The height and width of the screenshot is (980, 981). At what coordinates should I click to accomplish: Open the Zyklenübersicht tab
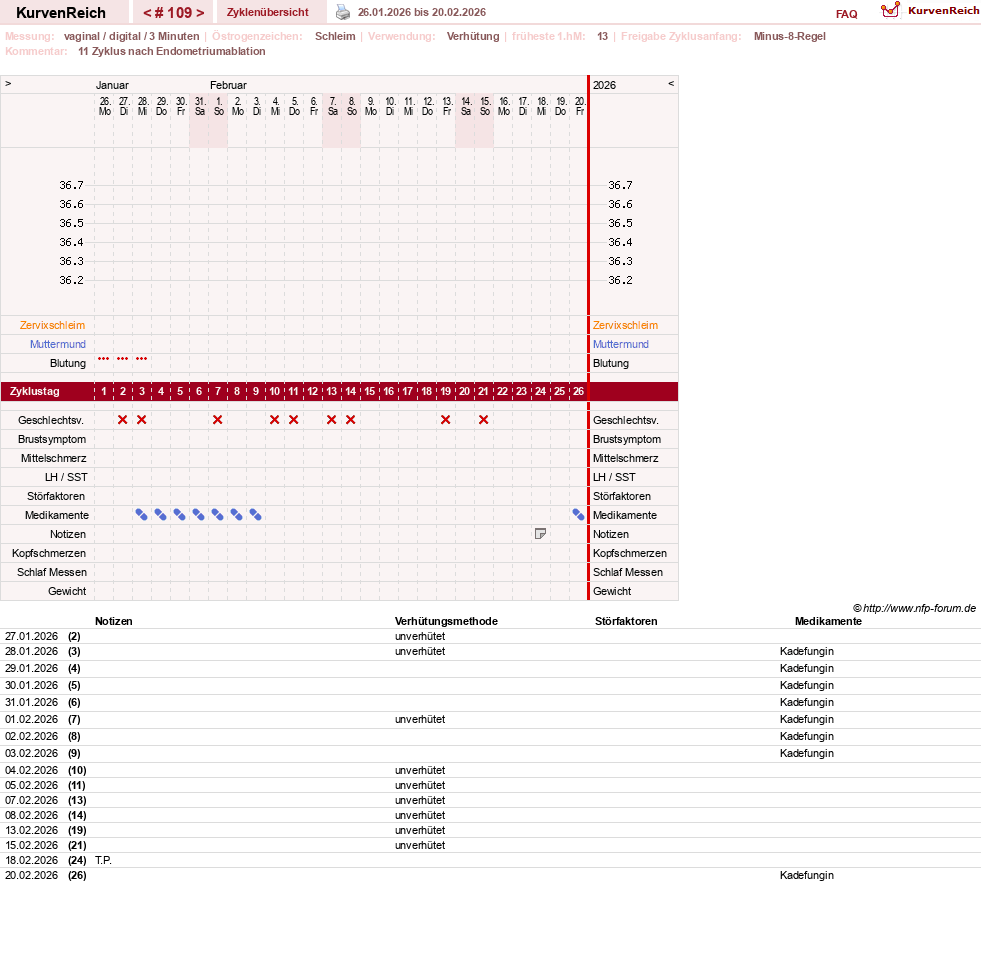(268, 13)
